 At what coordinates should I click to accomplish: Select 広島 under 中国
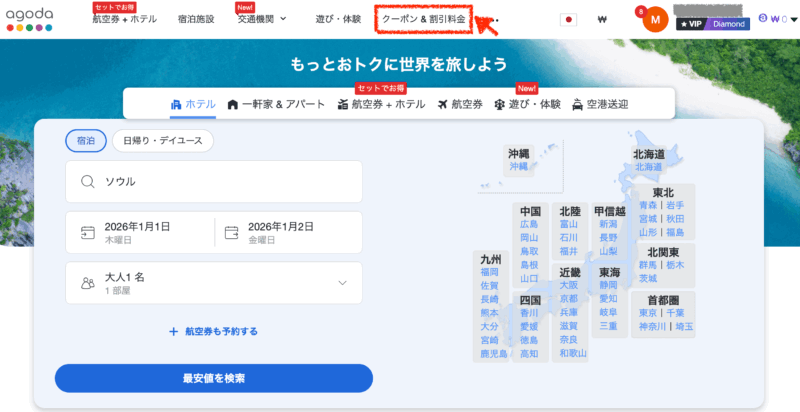[529, 224]
